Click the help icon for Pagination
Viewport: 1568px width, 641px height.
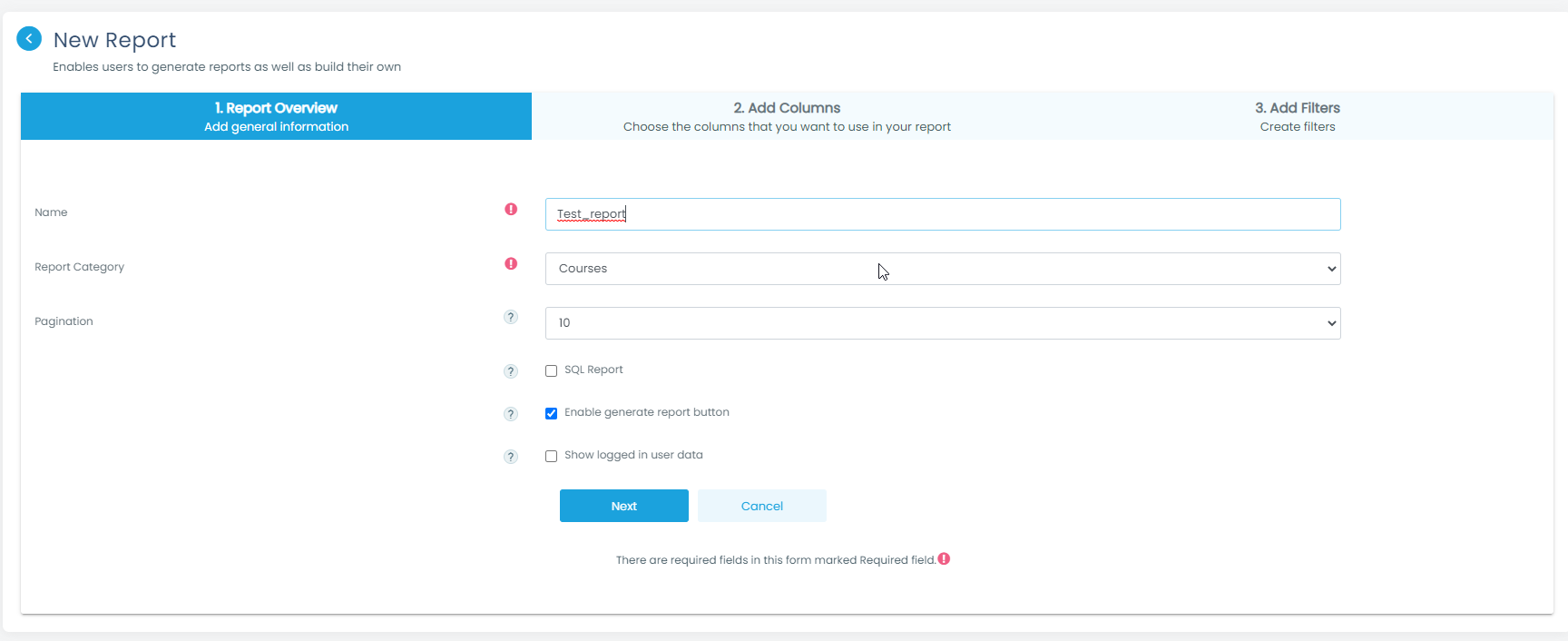[511, 317]
